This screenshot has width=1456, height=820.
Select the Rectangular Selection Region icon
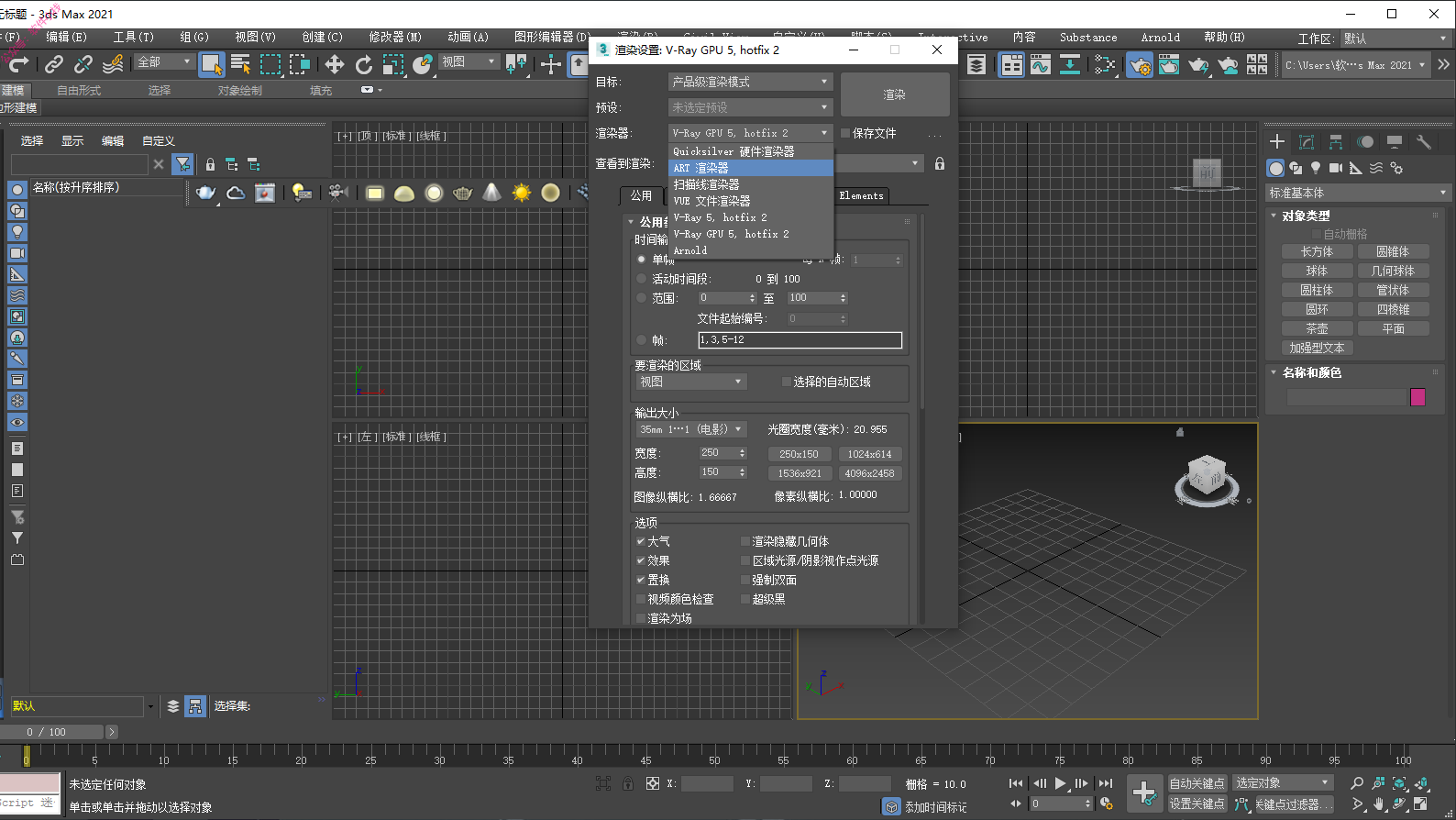pos(270,63)
